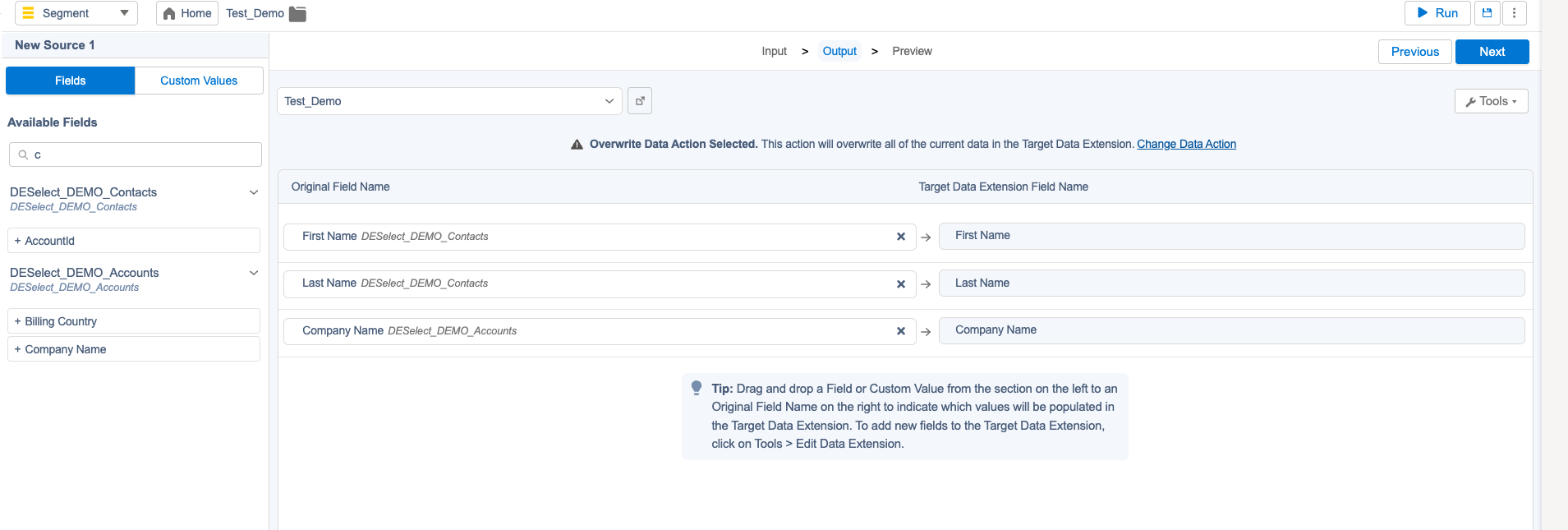Click the Home icon button
Viewport: 1568px width, 530px height.
[187, 13]
